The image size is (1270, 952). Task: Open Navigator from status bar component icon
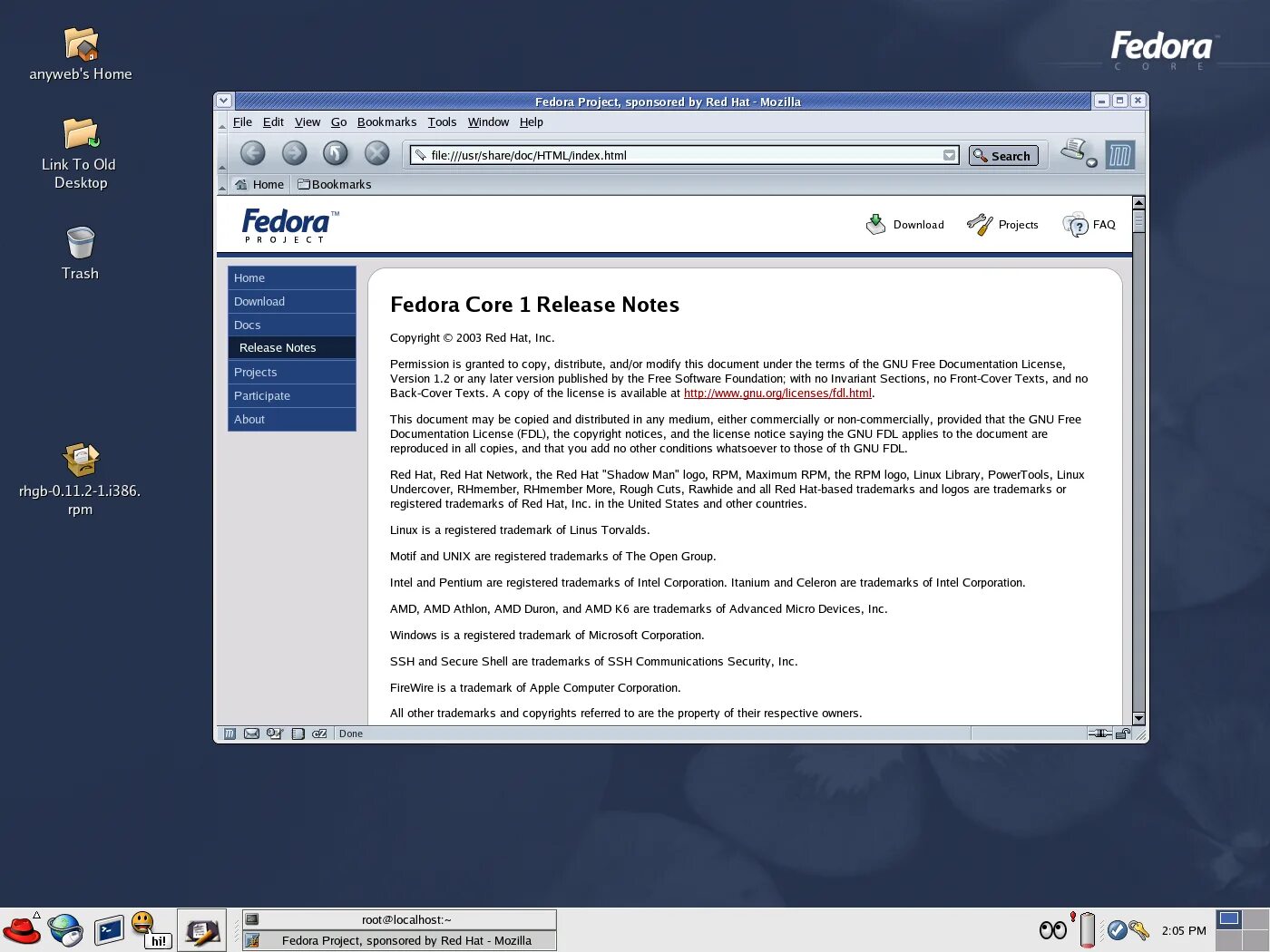point(230,733)
